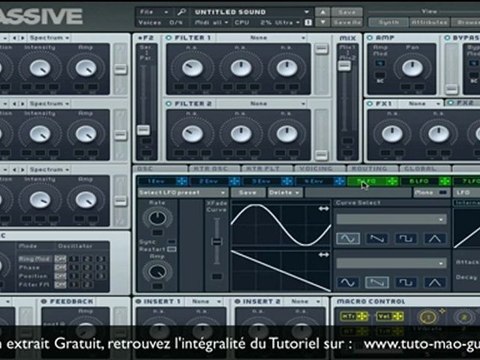Screen dimensions: 480x360
Task: Switch to Synth view
Action: pyautogui.click(x=389, y=22)
